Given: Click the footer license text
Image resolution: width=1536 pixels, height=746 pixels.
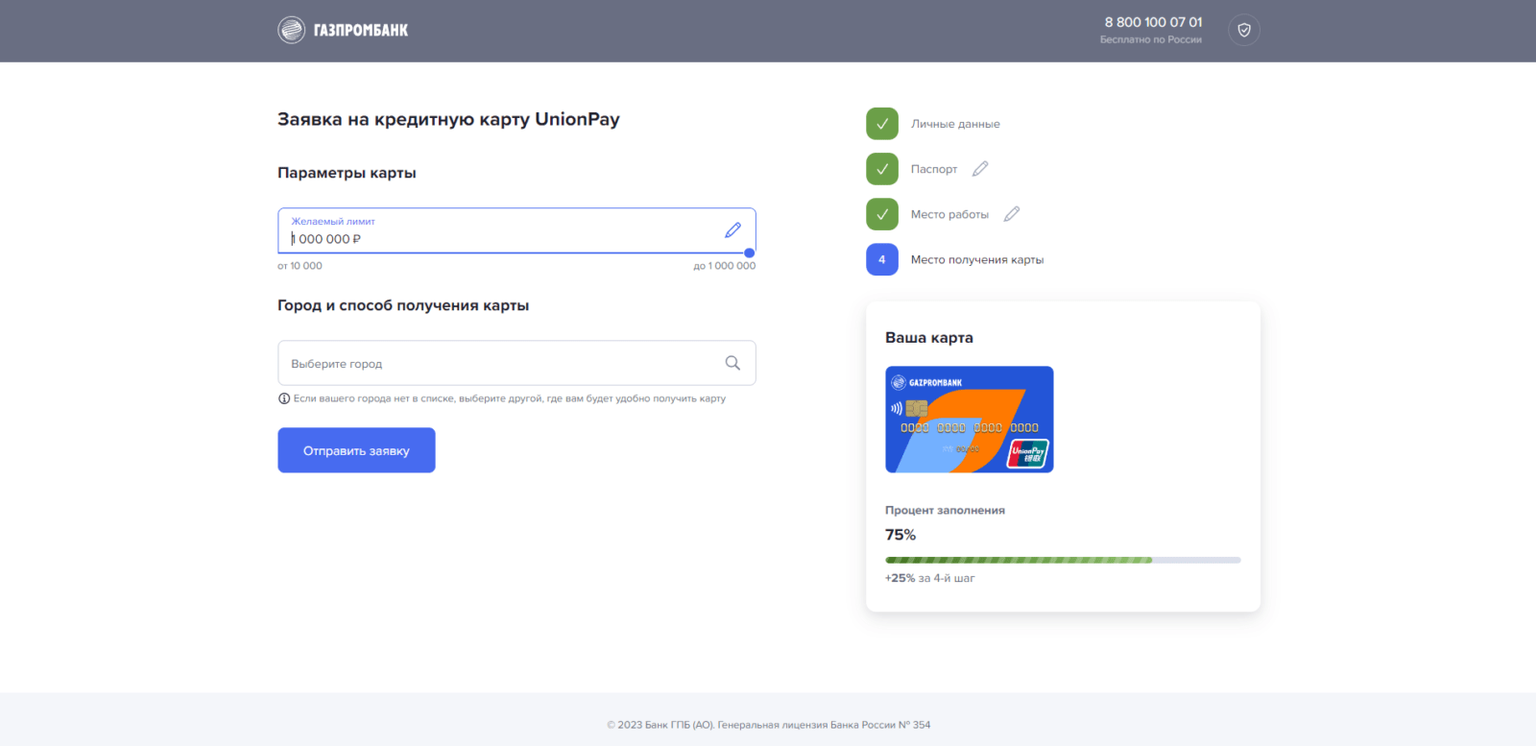Looking at the screenshot, I should (x=768, y=724).
